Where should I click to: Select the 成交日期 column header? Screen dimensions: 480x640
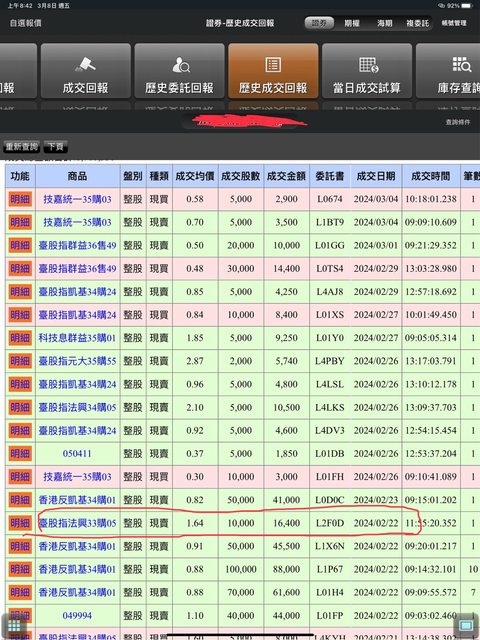[x=376, y=176]
